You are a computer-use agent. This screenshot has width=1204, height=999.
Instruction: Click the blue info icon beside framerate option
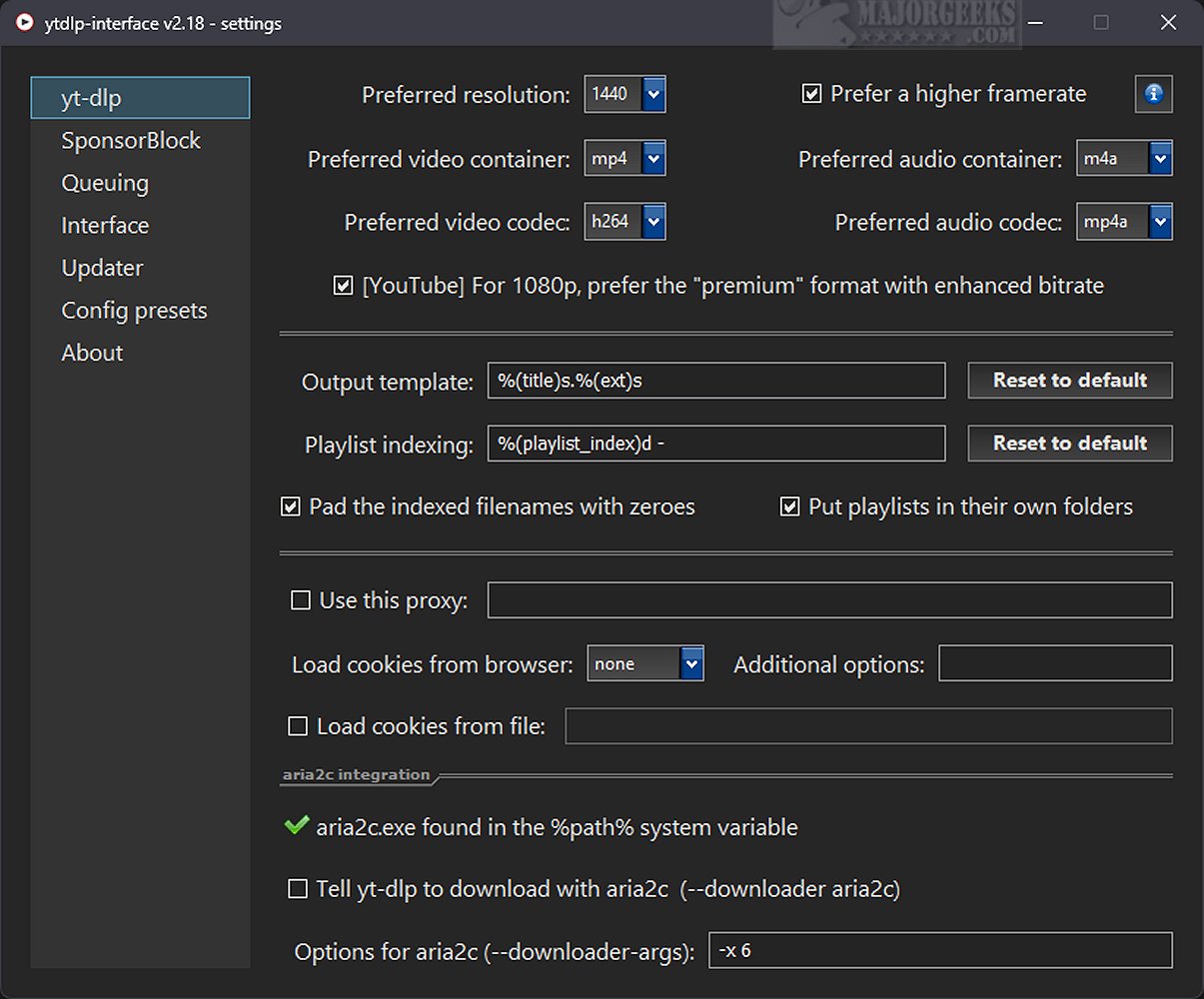coord(1153,94)
